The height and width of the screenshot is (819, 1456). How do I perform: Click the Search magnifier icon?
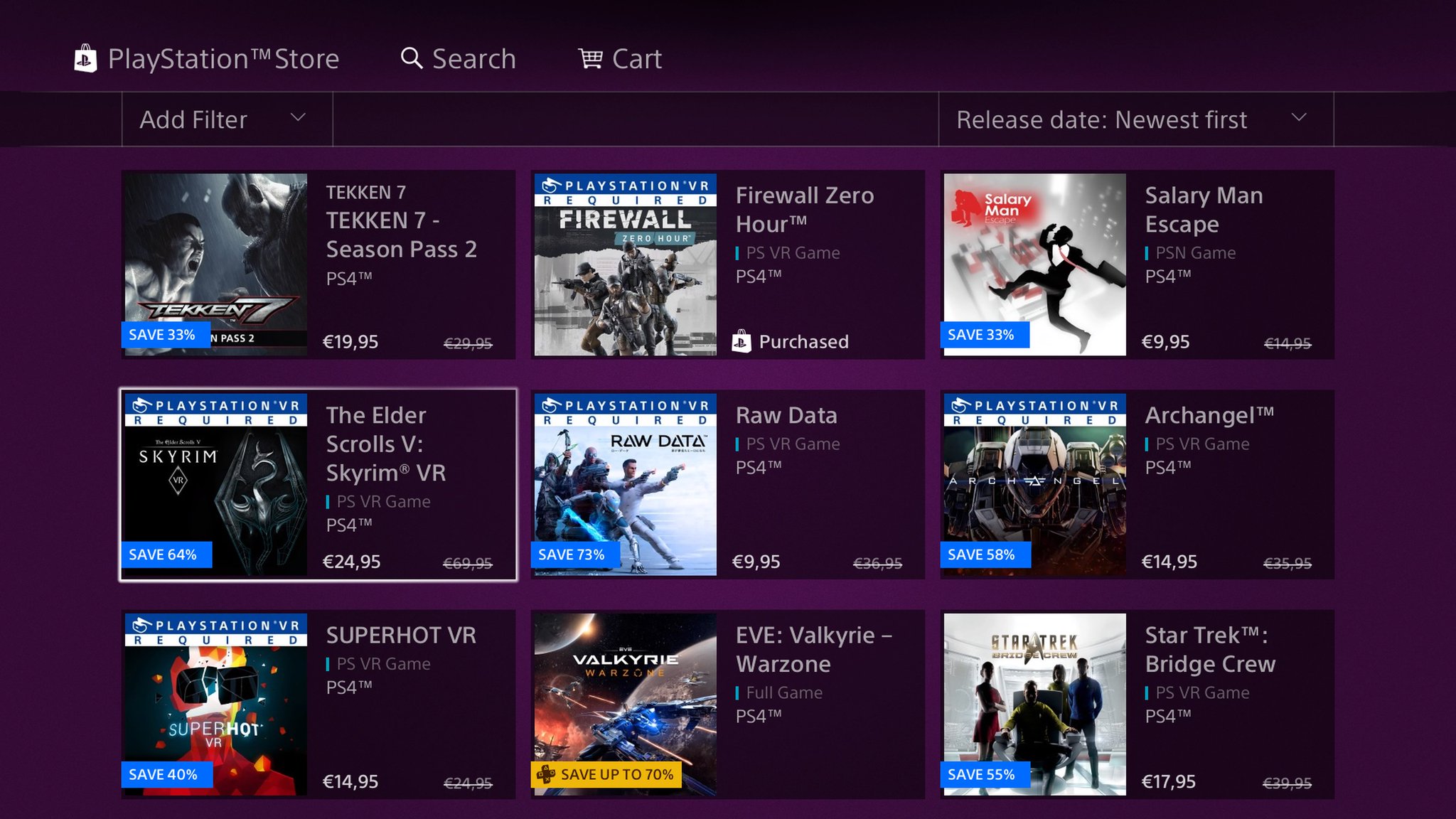[x=412, y=58]
